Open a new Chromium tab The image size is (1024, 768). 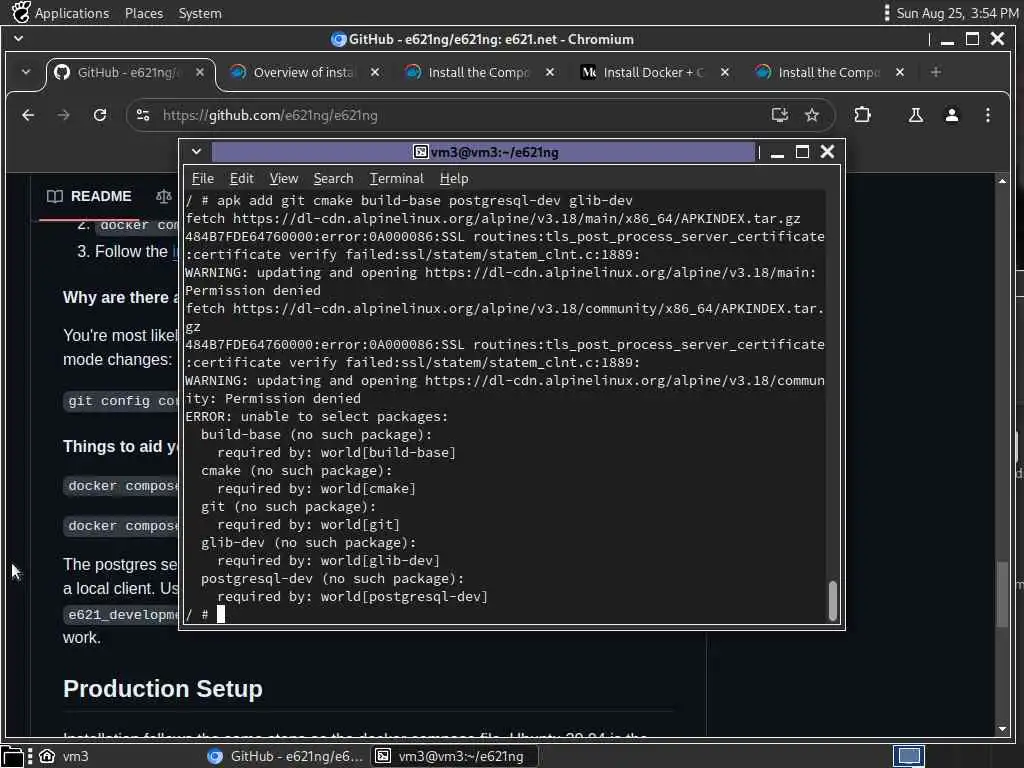click(936, 72)
